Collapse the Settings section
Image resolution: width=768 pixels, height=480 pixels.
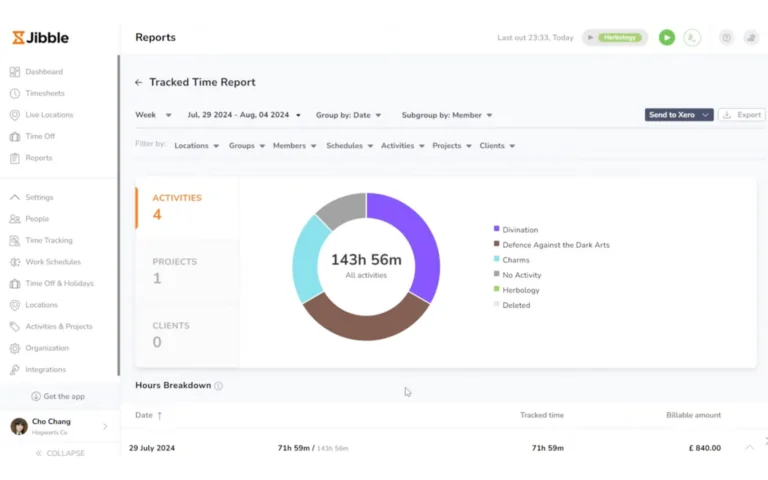coord(15,197)
